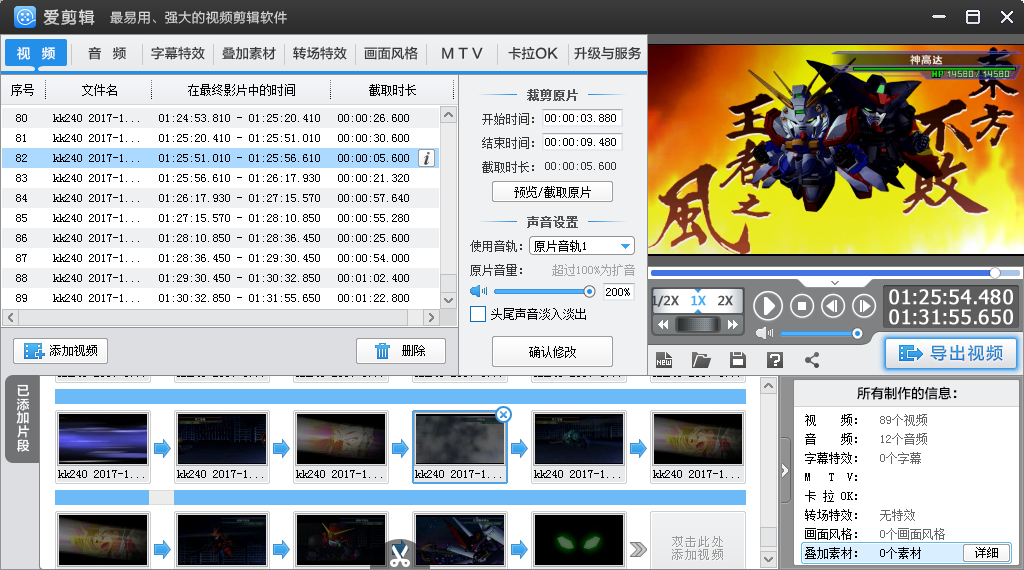The width and height of the screenshot is (1024, 570).
Task: Collapse info panel with side arrow
Action: tap(784, 471)
